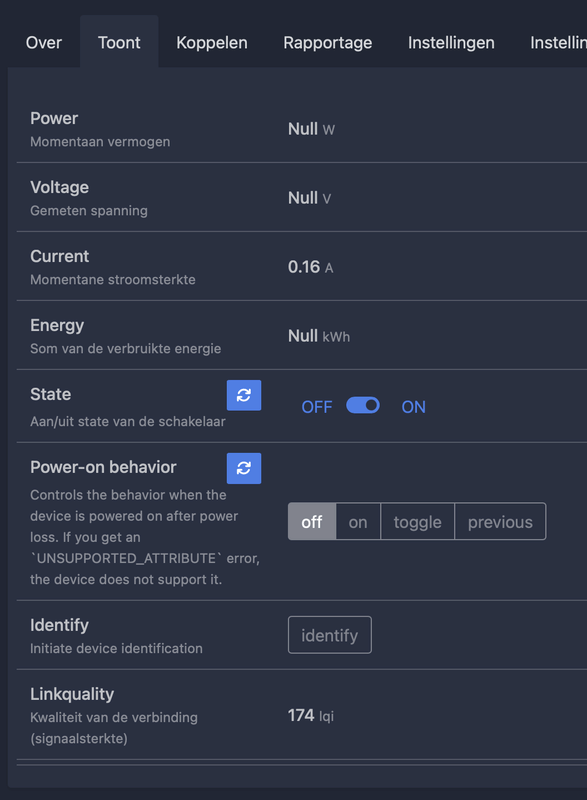This screenshot has width=587, height=800.
Task: Choose toggle for Power-on behavior
Action: click(417, 521)
